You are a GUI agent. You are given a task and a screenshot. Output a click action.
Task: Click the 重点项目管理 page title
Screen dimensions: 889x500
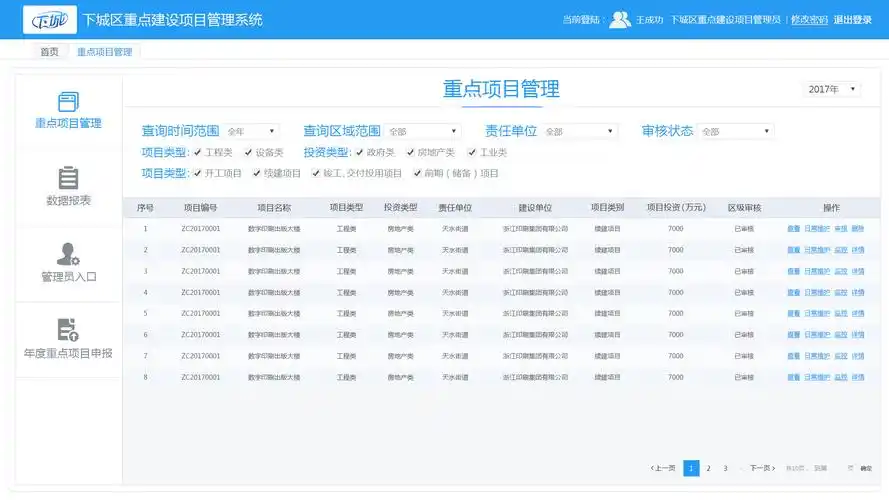pyautogui.click(x=501, y=89)
